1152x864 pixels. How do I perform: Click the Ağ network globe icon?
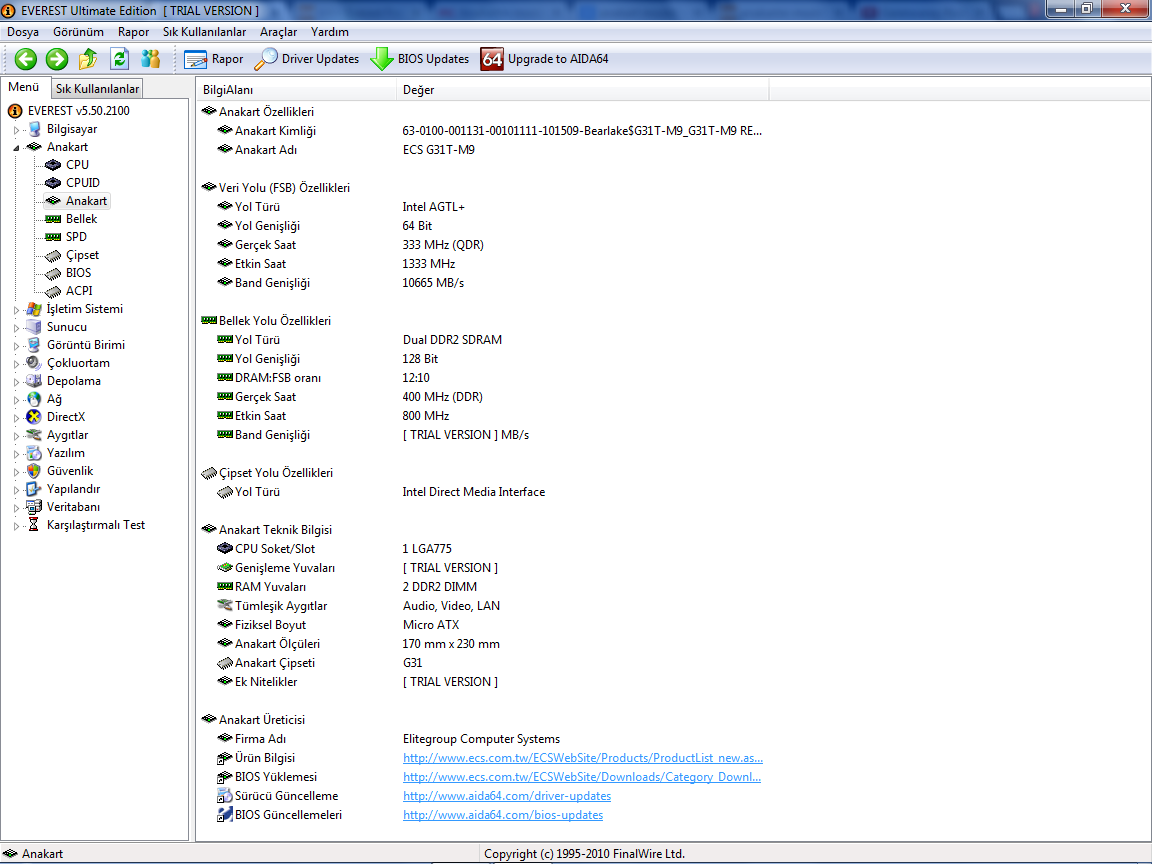coord(34,399)
